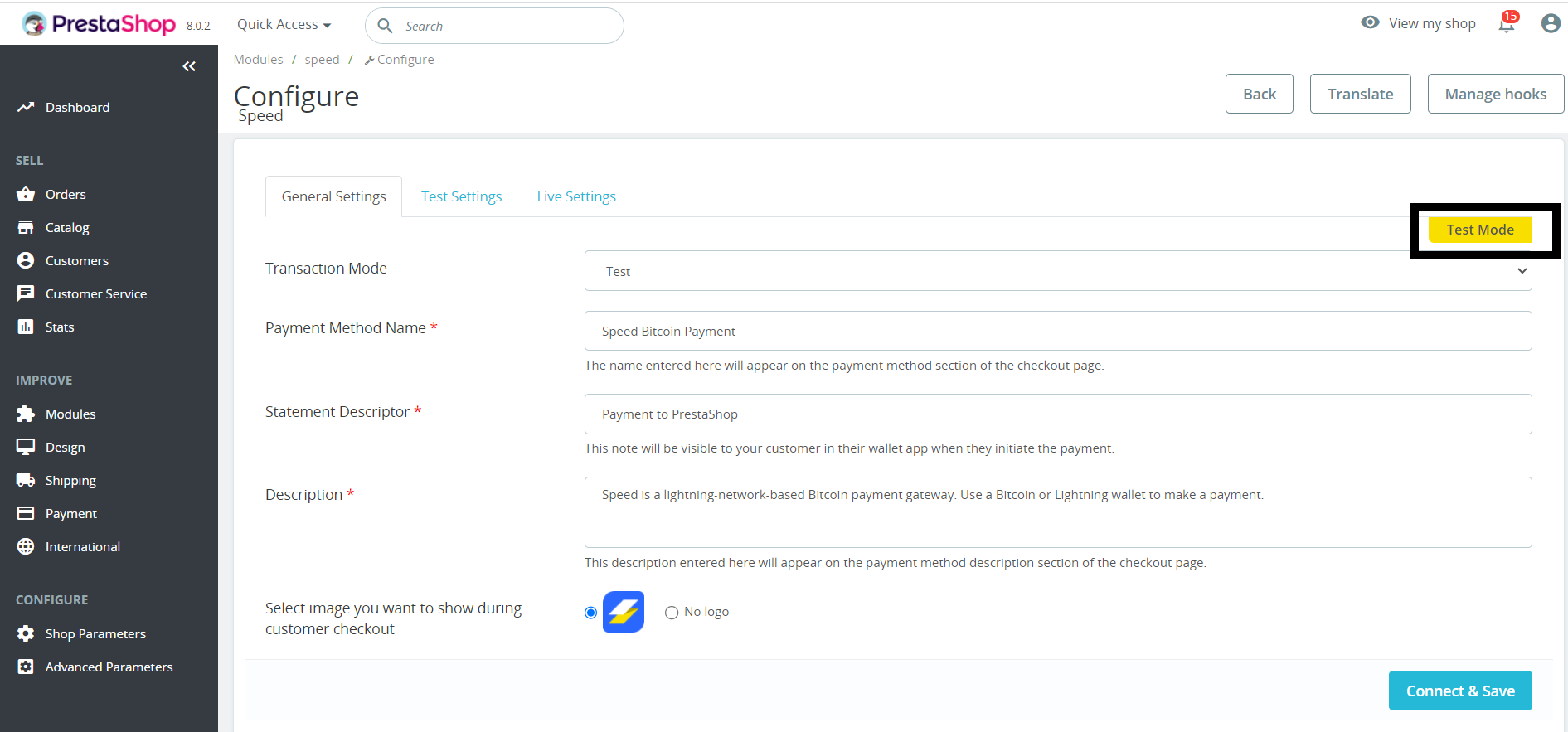Focus the Description text area

click(x=1057, y=511)
